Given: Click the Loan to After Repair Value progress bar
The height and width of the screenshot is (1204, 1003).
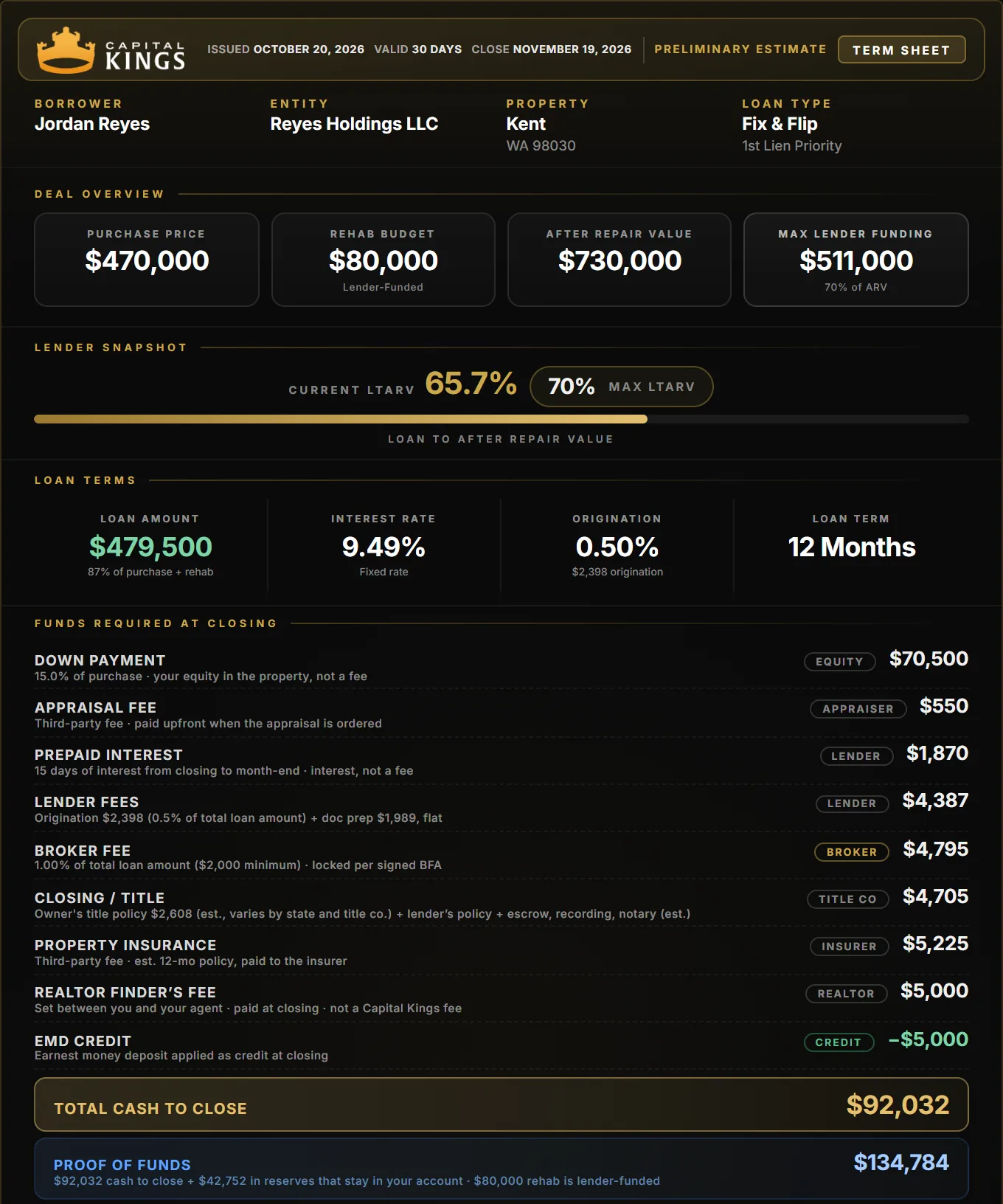Looking at the screenshot, I should click(502, 419).
